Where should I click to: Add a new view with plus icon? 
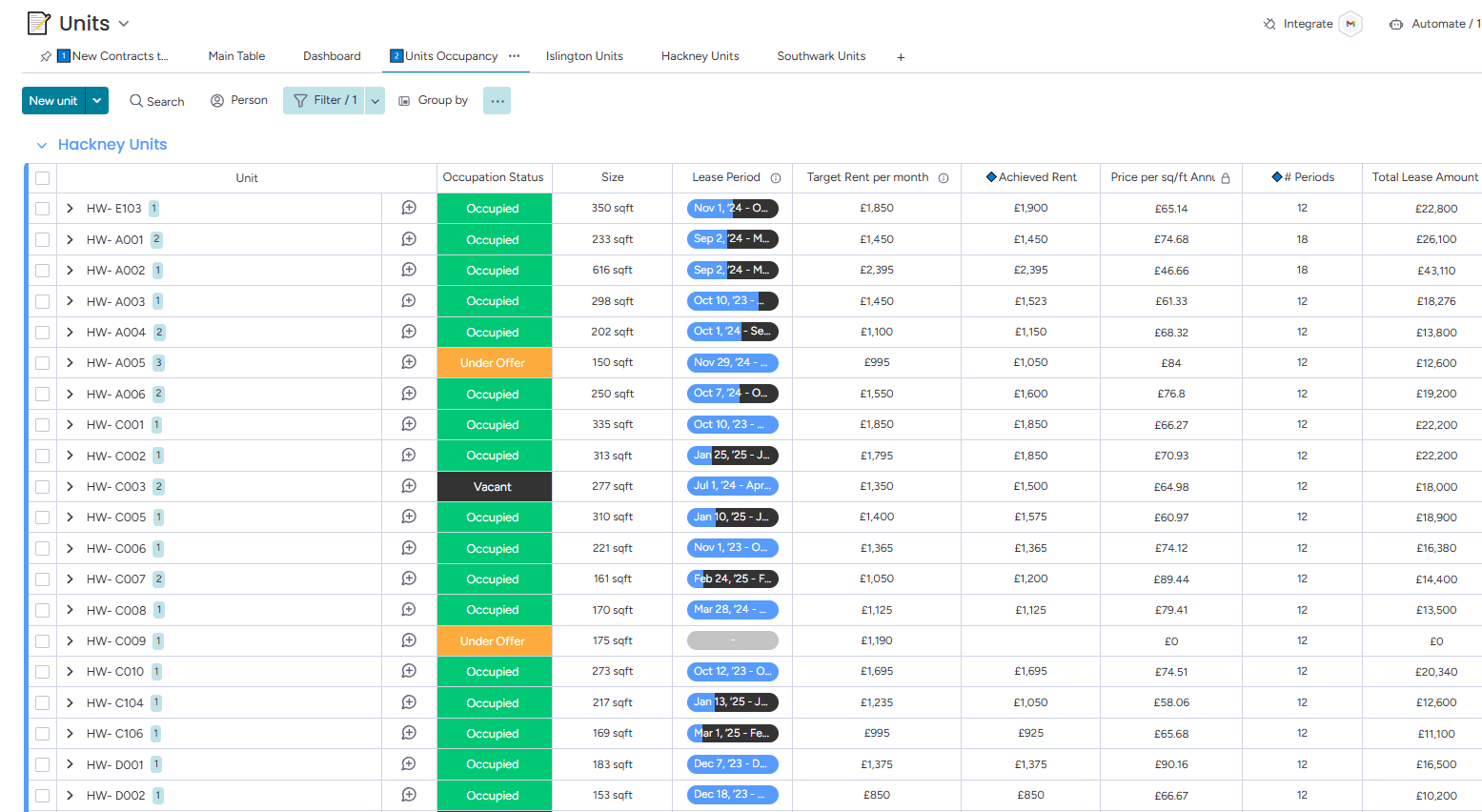pyautogui.click(x=901, y=57)
